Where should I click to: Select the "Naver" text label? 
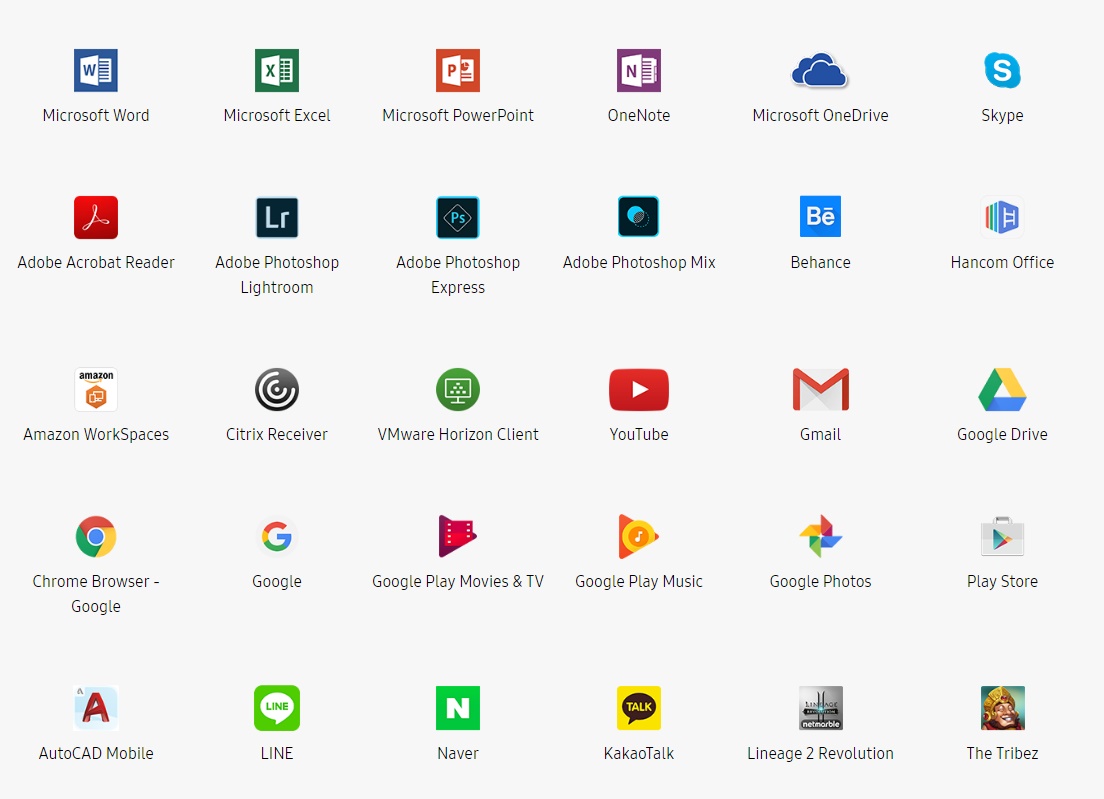click(458, 753)
